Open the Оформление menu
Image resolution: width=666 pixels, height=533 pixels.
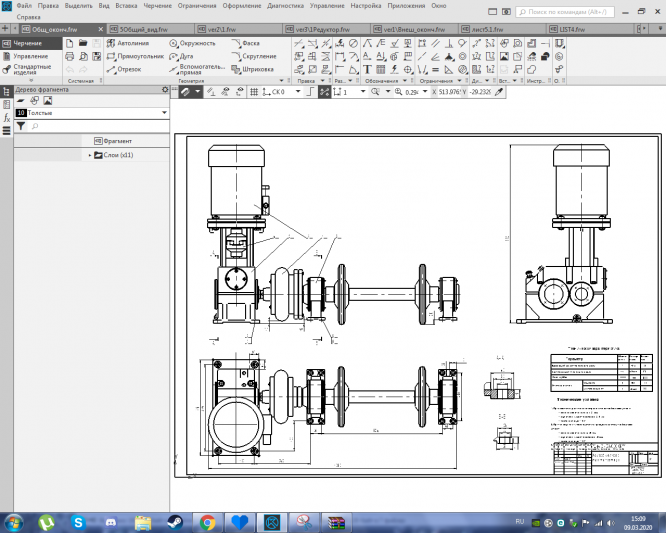(x=243, y=6)
